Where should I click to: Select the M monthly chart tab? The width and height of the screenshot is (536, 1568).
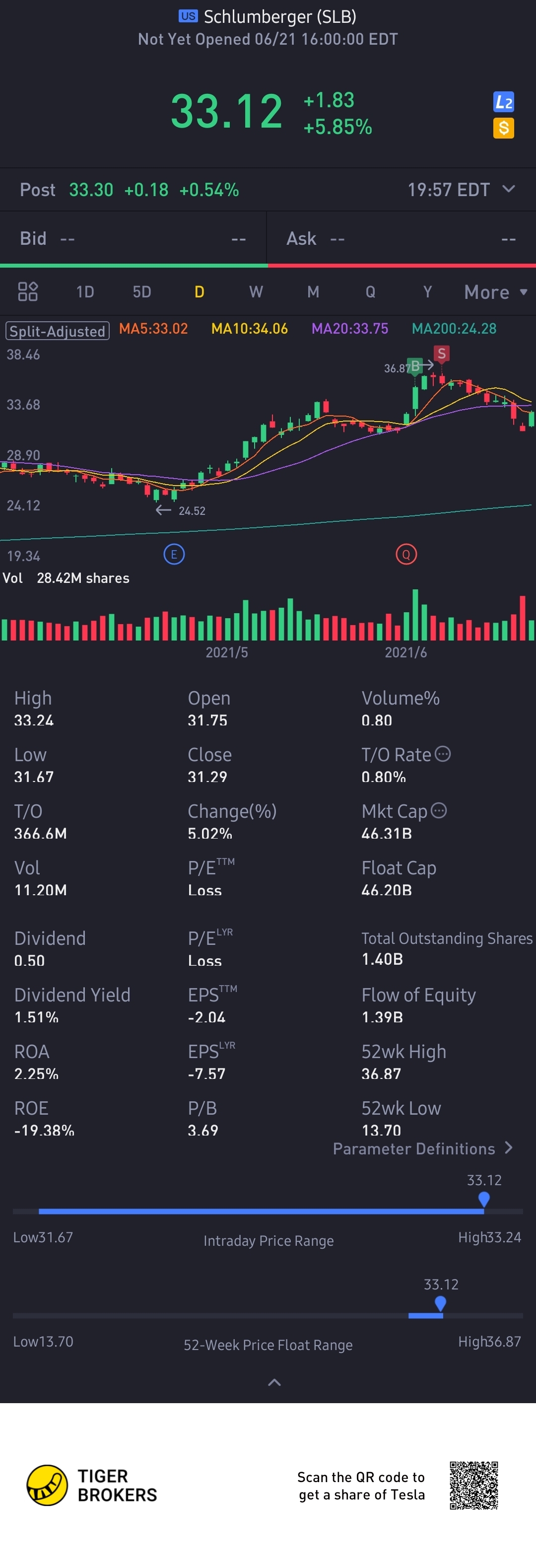(313, 292)
